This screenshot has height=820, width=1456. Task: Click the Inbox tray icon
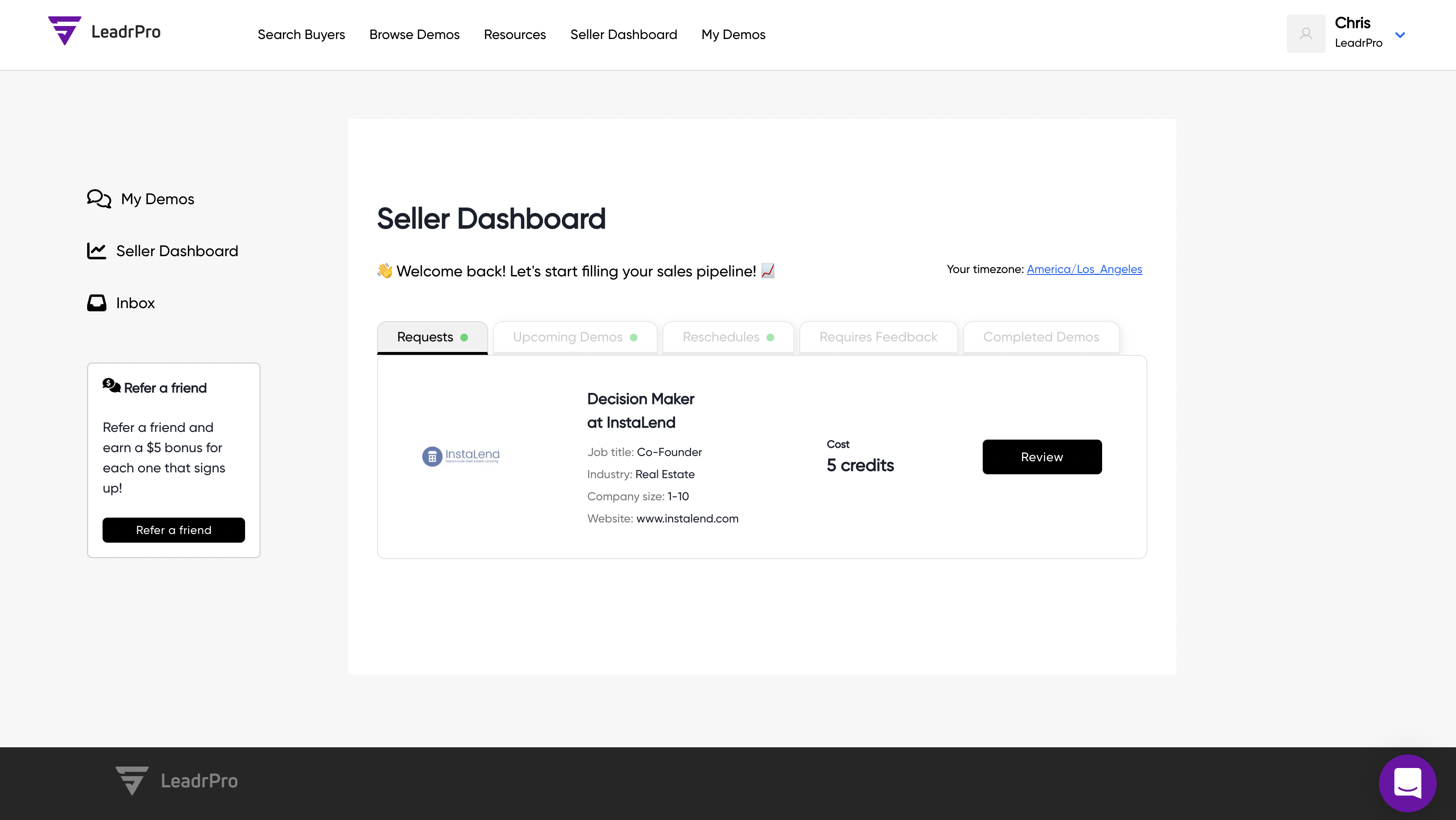[97, 303]
